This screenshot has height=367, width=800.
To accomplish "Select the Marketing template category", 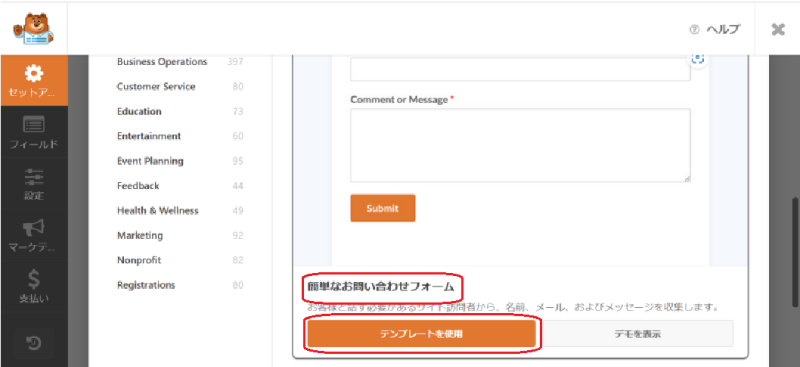I will coord(140,235).
